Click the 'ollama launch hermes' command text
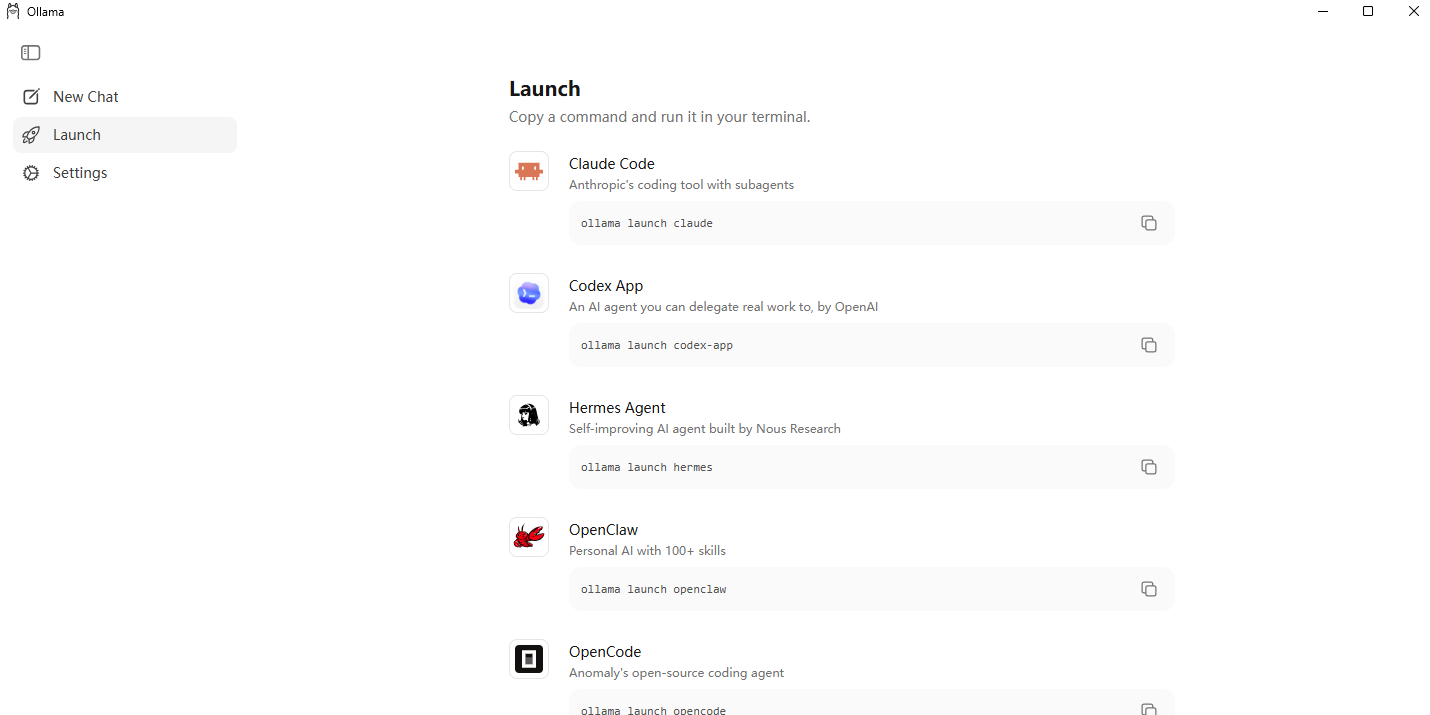 point(647,467)
